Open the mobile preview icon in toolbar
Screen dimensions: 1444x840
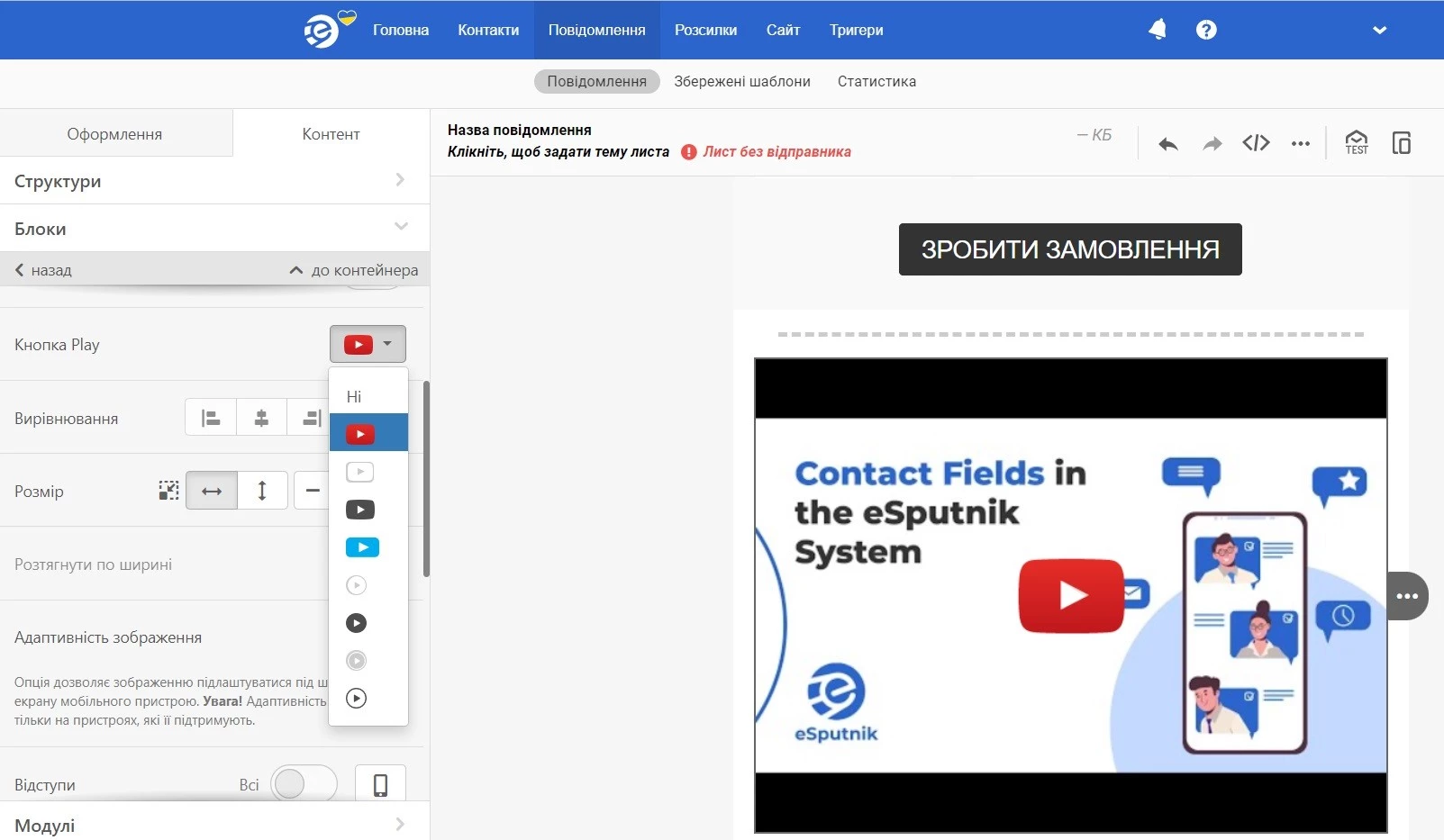(x=1402, y=142)
